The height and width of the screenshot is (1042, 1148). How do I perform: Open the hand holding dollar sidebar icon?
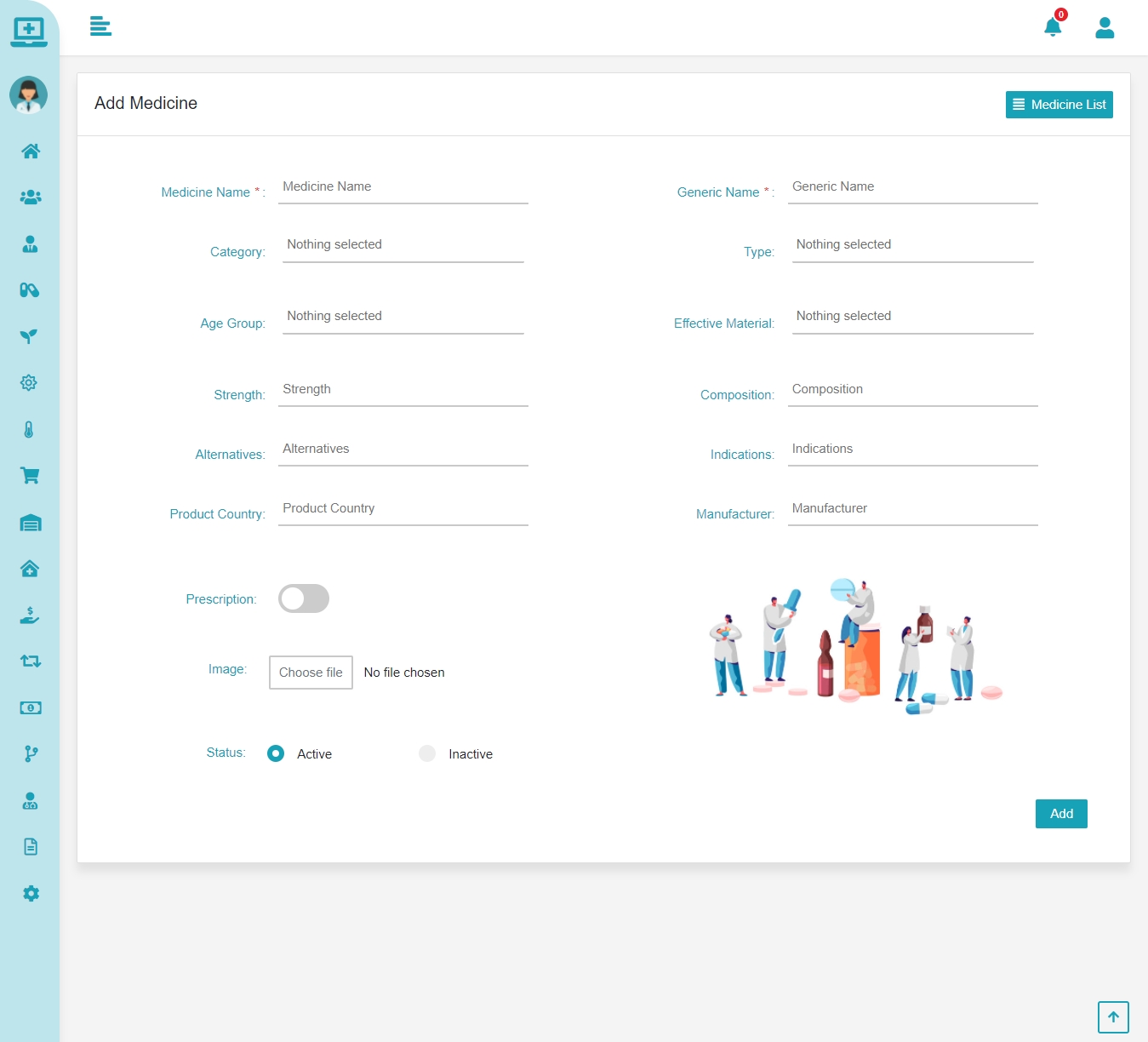pyautogui.click(x=30, y=615)
